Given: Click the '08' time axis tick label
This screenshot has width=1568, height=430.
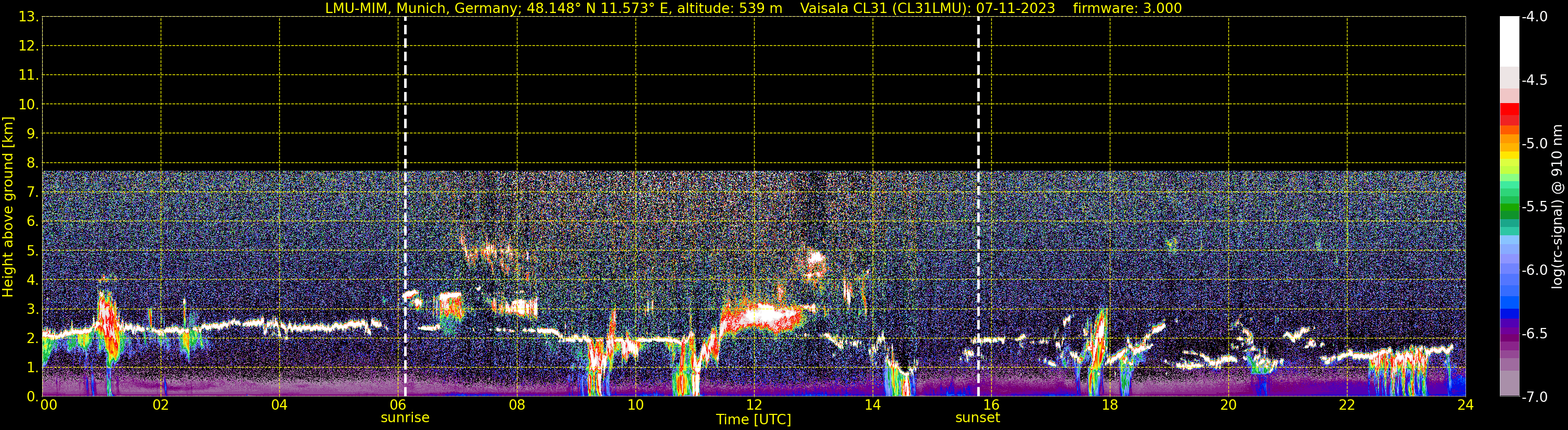Looking at the screenshot, I should [x=516, y=404].
